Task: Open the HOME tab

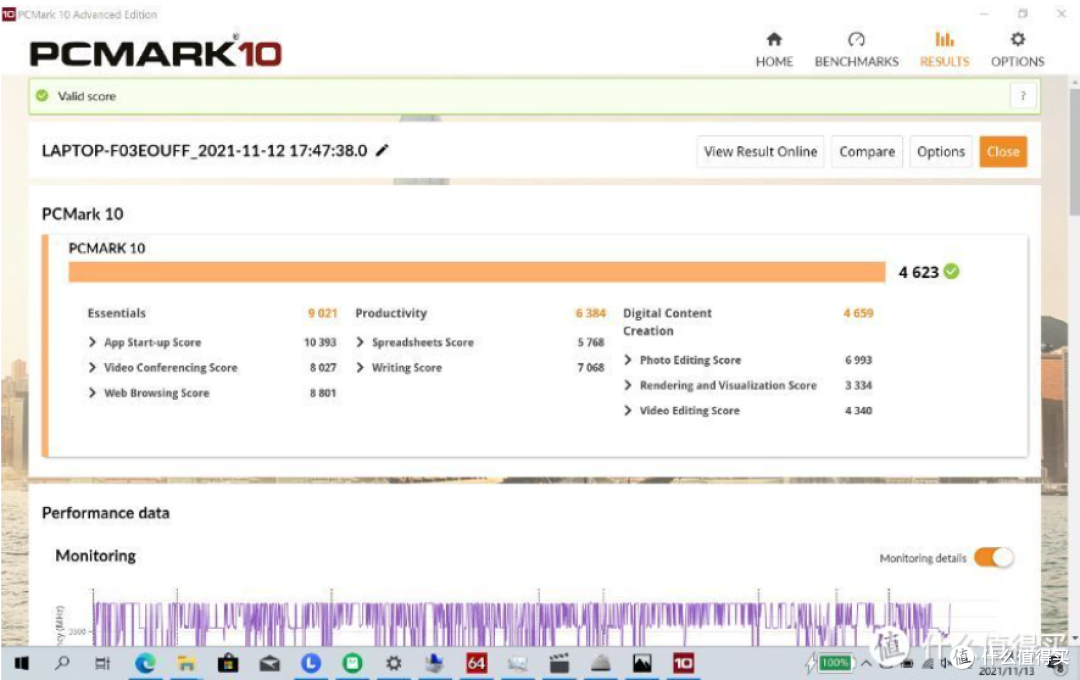Action: (774, 50)
